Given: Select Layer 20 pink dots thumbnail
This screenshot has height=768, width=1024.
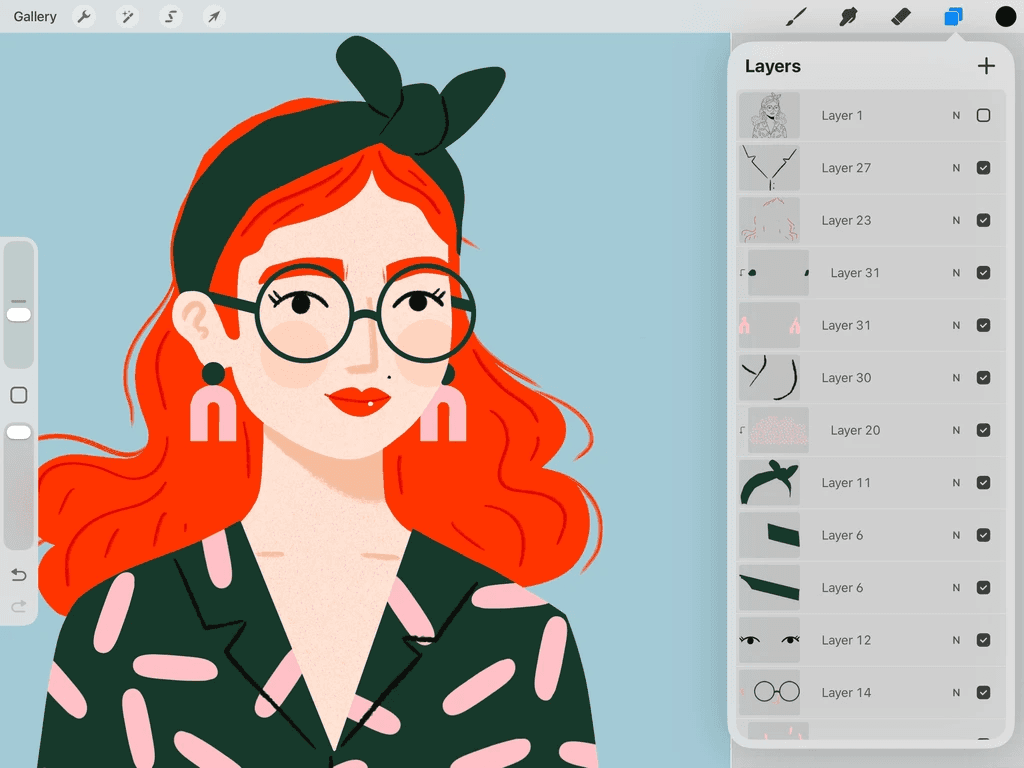Looking at the screenshot, I should 778,430.
